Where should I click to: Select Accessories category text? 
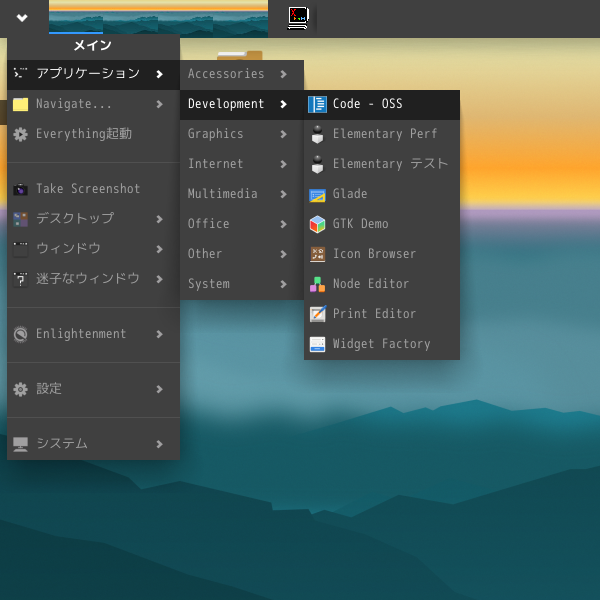coord(226,74)
